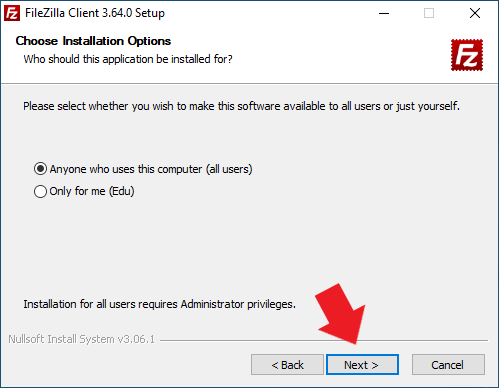Viewport: 499px width, 388px height.
Task: Click the "FileZilla Client 3.64.0 Setup" window title
Action: (x=95, y=13)
